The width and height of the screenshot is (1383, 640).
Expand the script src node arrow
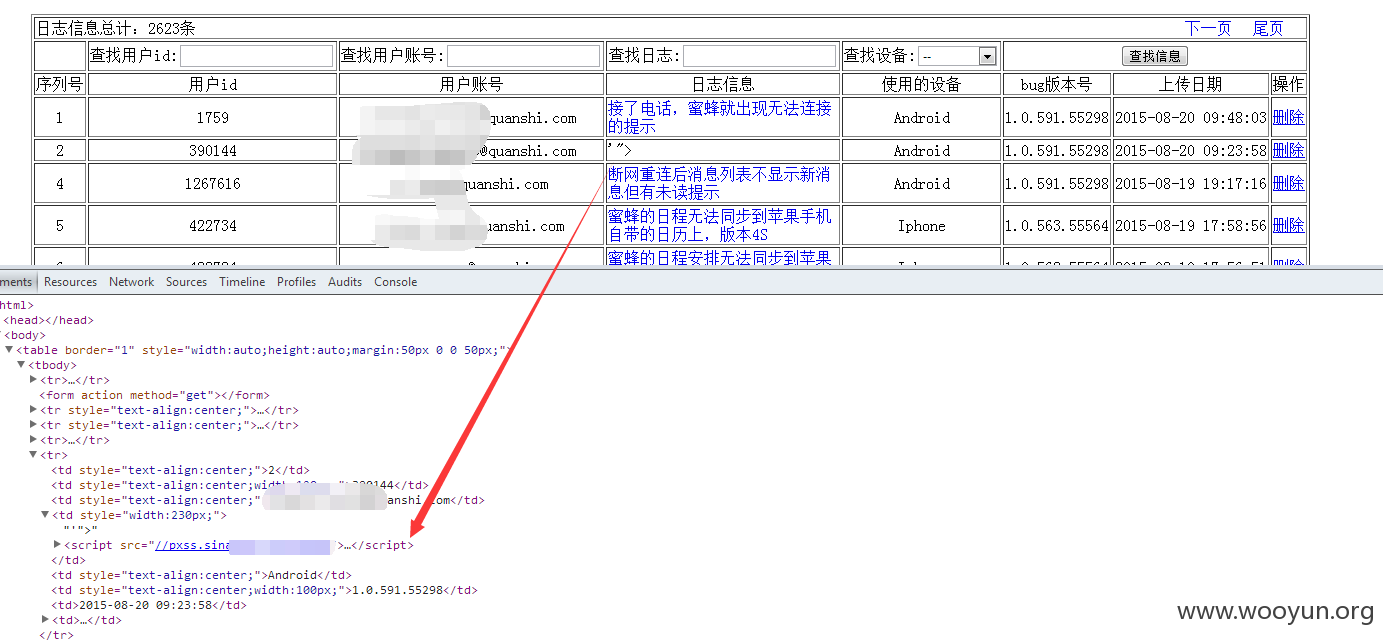coord(57,545)
